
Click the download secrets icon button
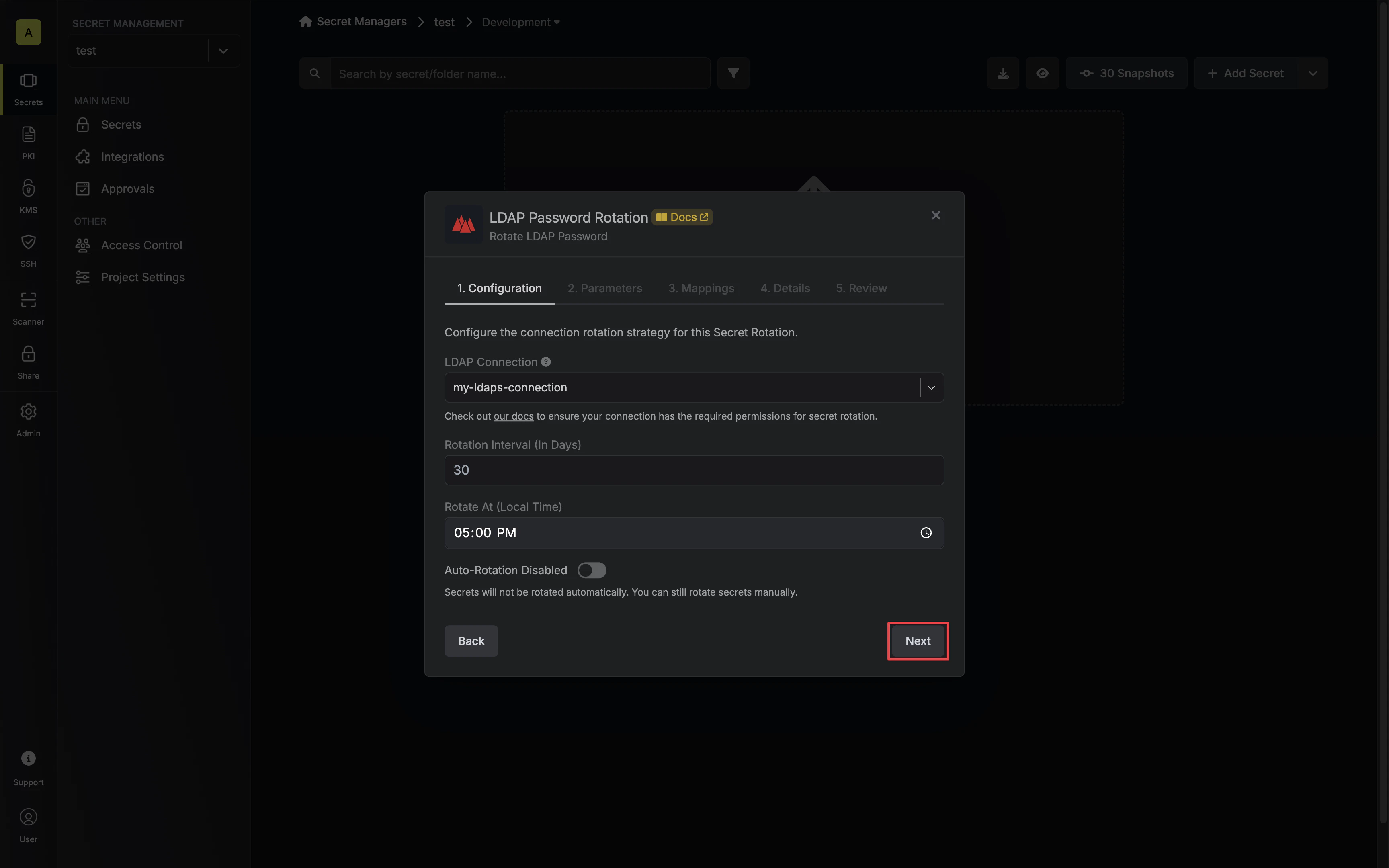click(1003, 73)
